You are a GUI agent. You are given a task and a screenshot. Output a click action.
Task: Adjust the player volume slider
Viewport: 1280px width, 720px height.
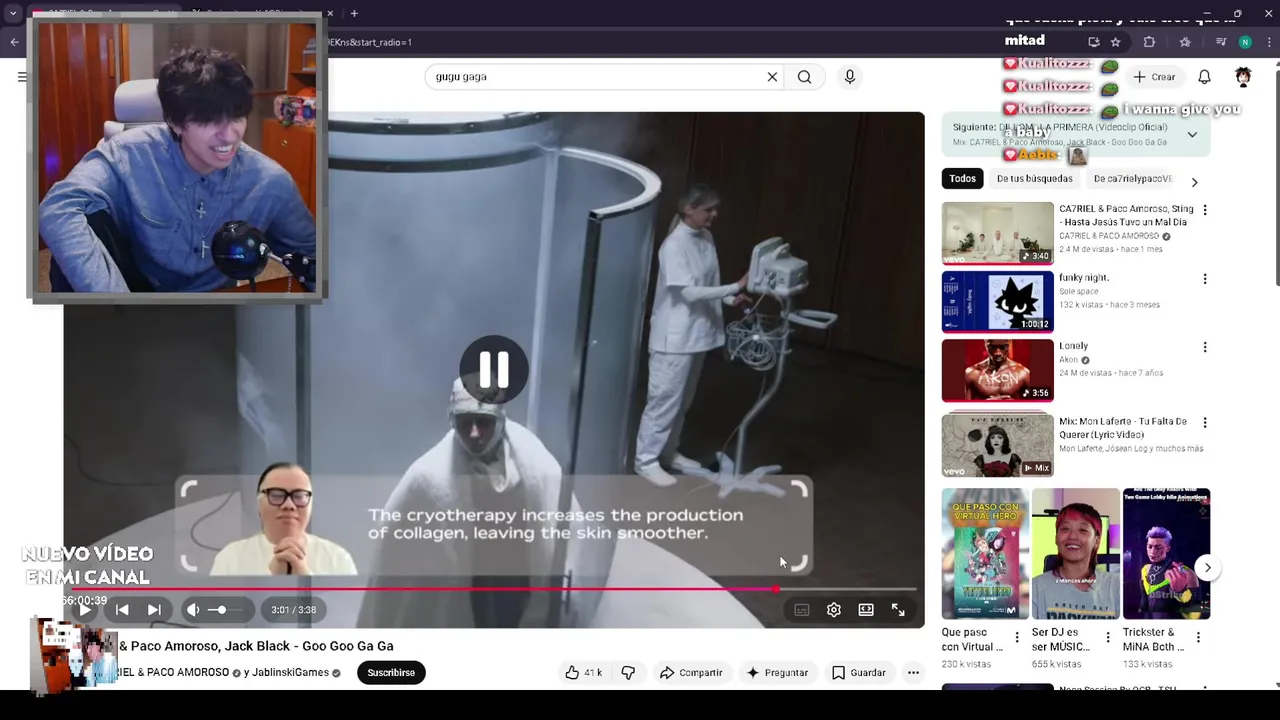coord(225,609)
